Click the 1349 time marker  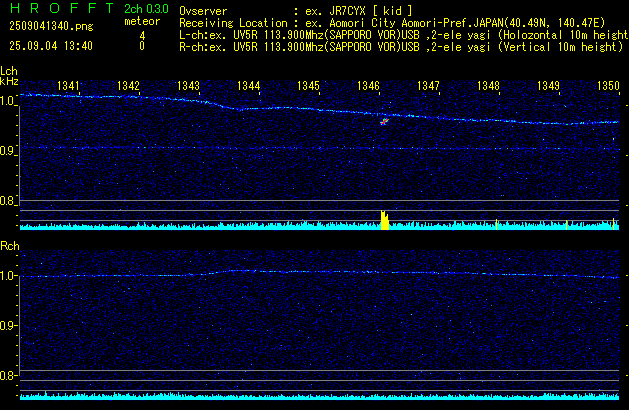(548, 86)
